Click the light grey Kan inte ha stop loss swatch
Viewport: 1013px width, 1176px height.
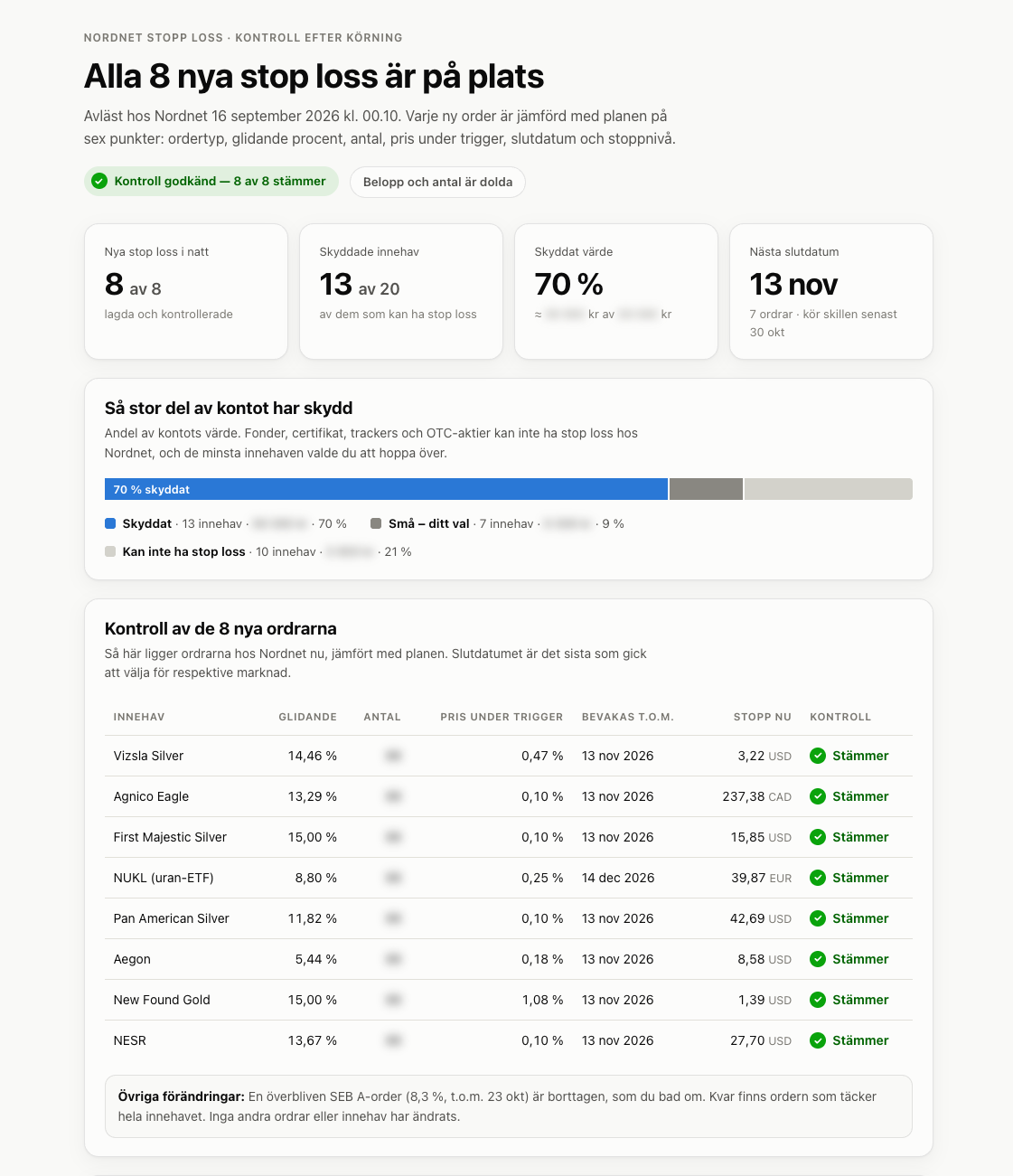click(110, 551)
